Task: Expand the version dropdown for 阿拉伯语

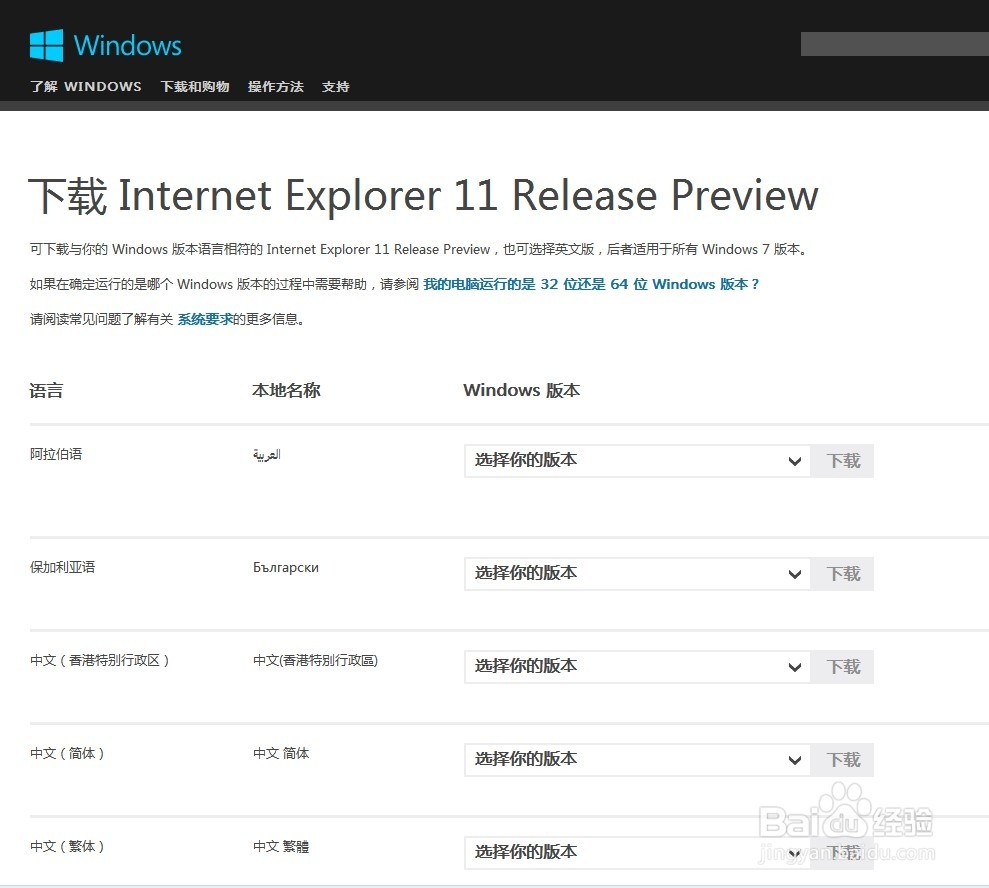Action: pyautogui.click(x=637, y=461)
